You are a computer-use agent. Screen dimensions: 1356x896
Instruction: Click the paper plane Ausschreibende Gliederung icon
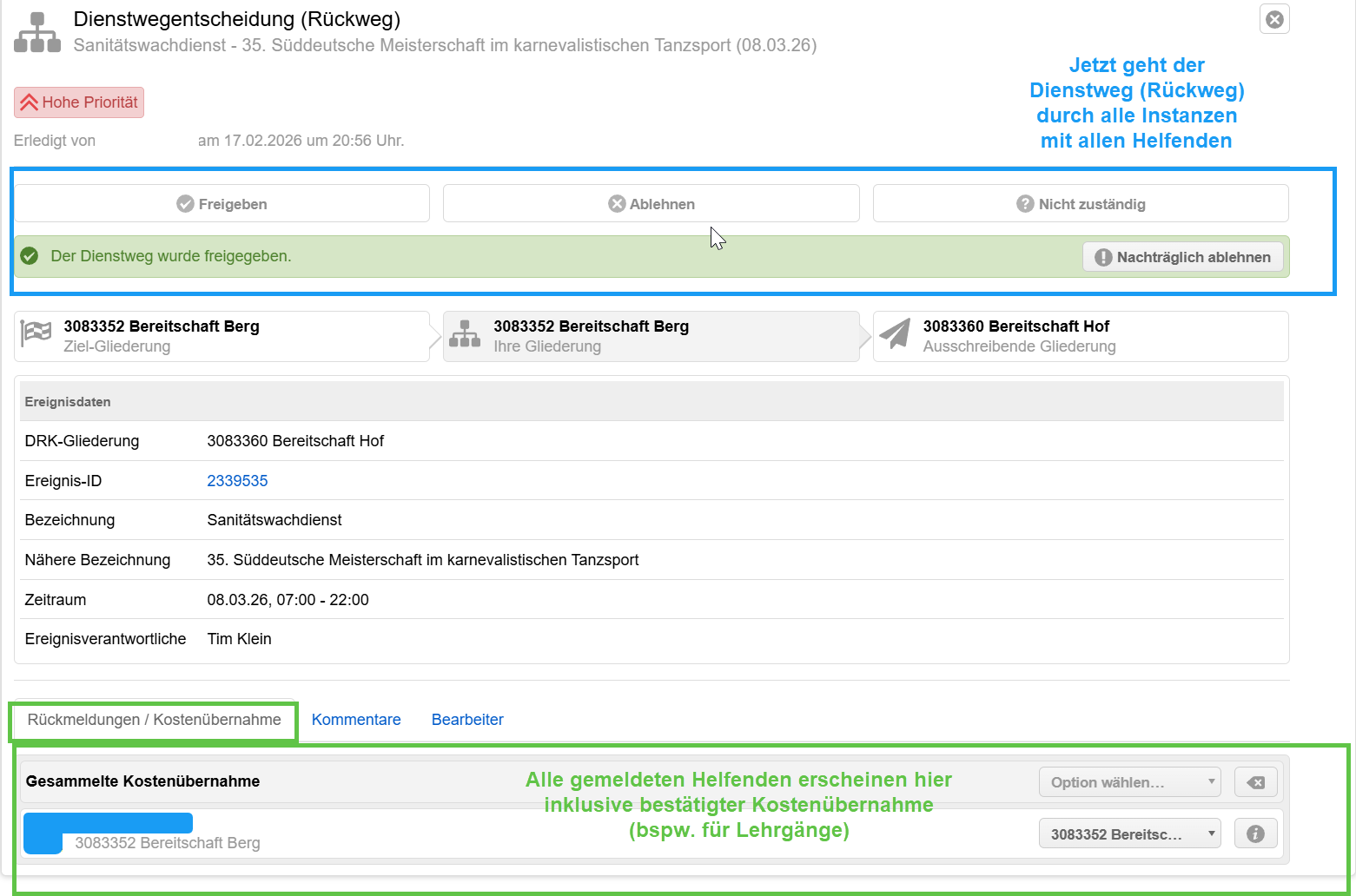pyautogui.click(x=895, y=334)
